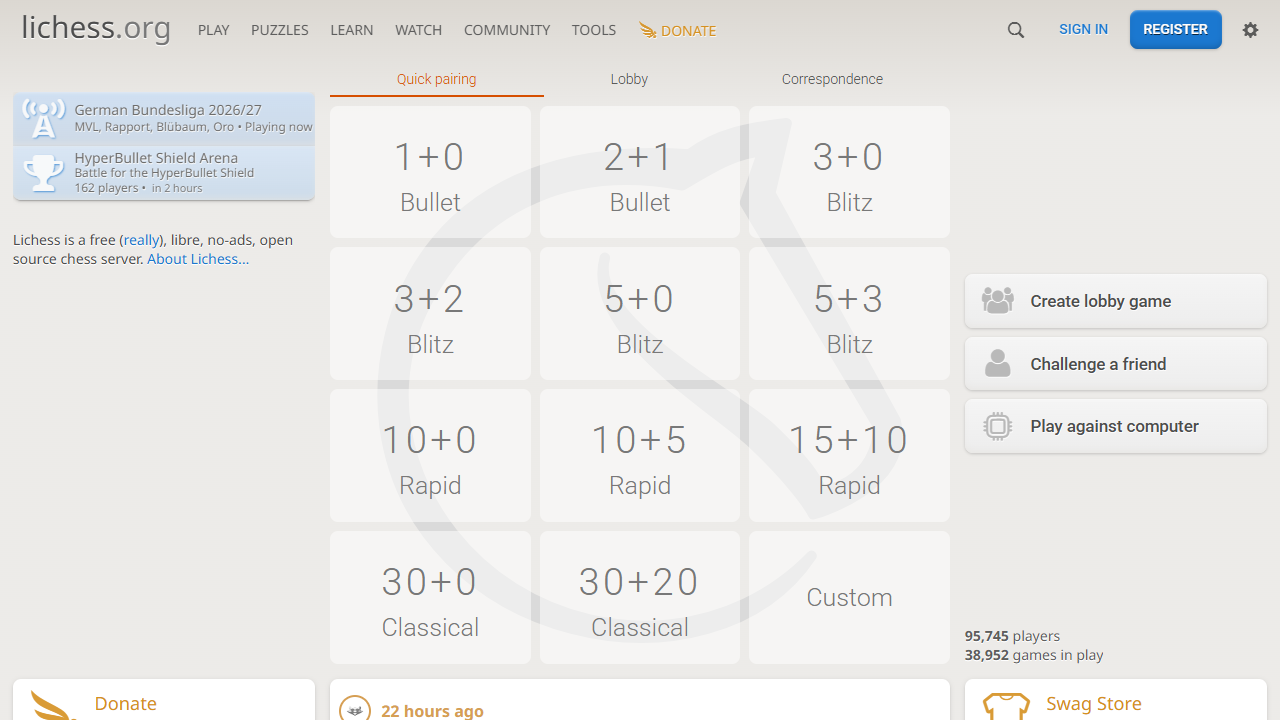Click the person icon beside Challenge a friend
The image size is (1280, 720).
(x=998, y=364)
